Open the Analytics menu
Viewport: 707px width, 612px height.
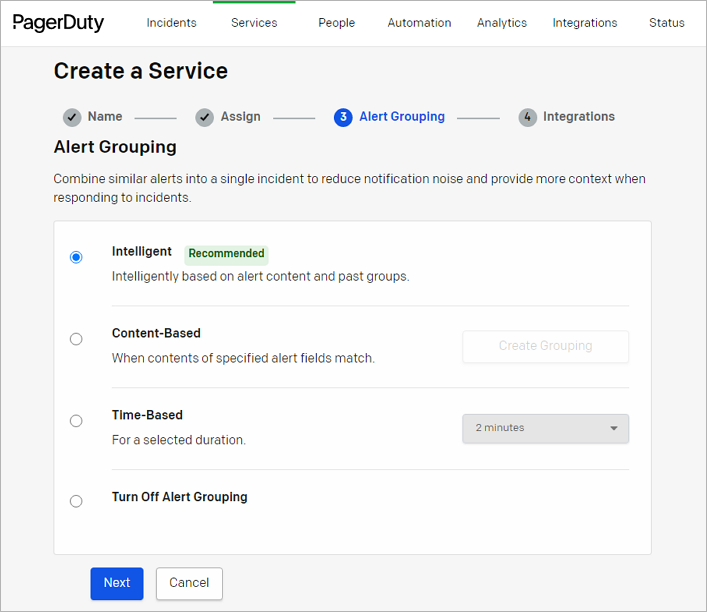click(502, 23)
